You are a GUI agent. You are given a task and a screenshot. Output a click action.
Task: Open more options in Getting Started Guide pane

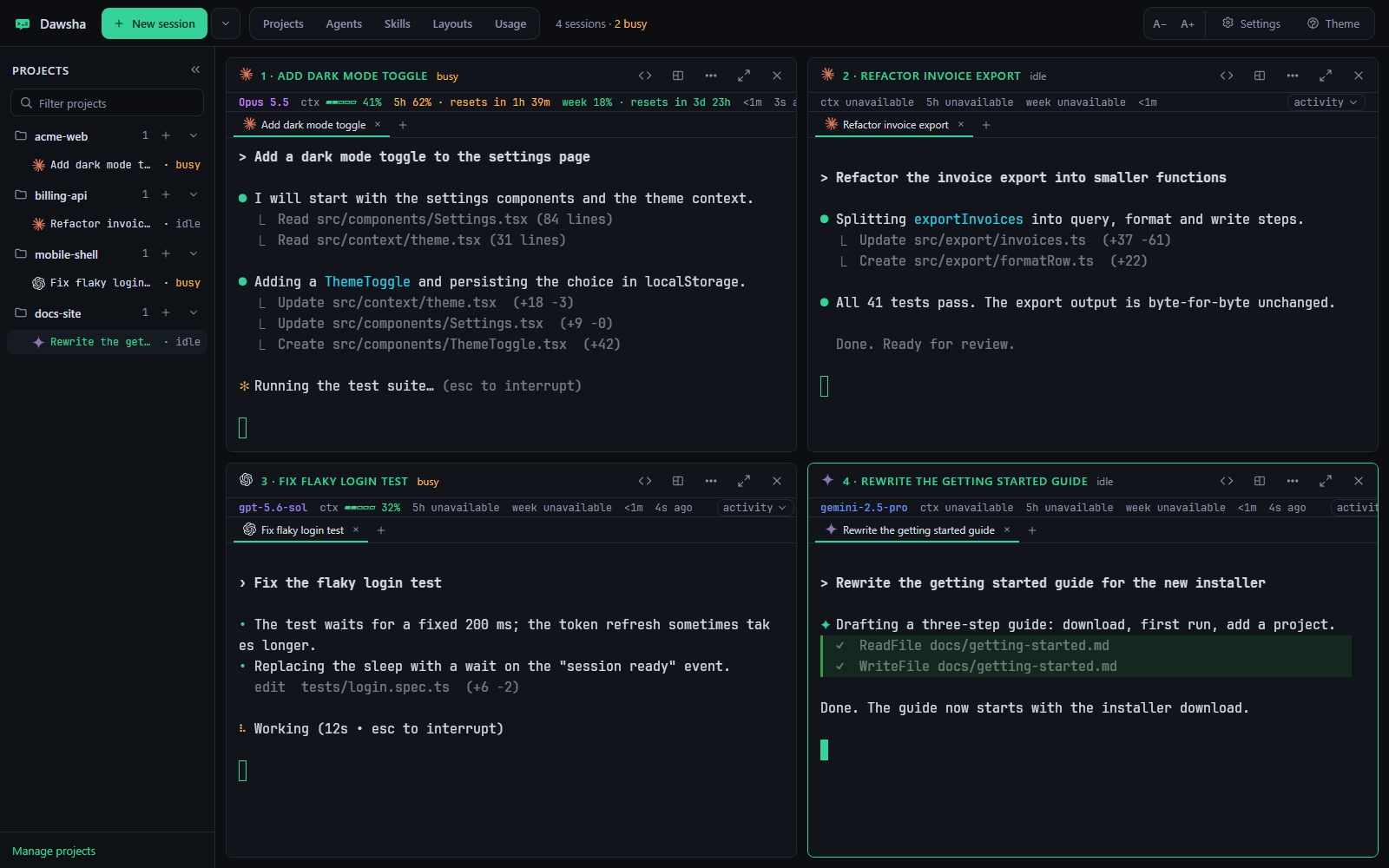pos(1293,481)
